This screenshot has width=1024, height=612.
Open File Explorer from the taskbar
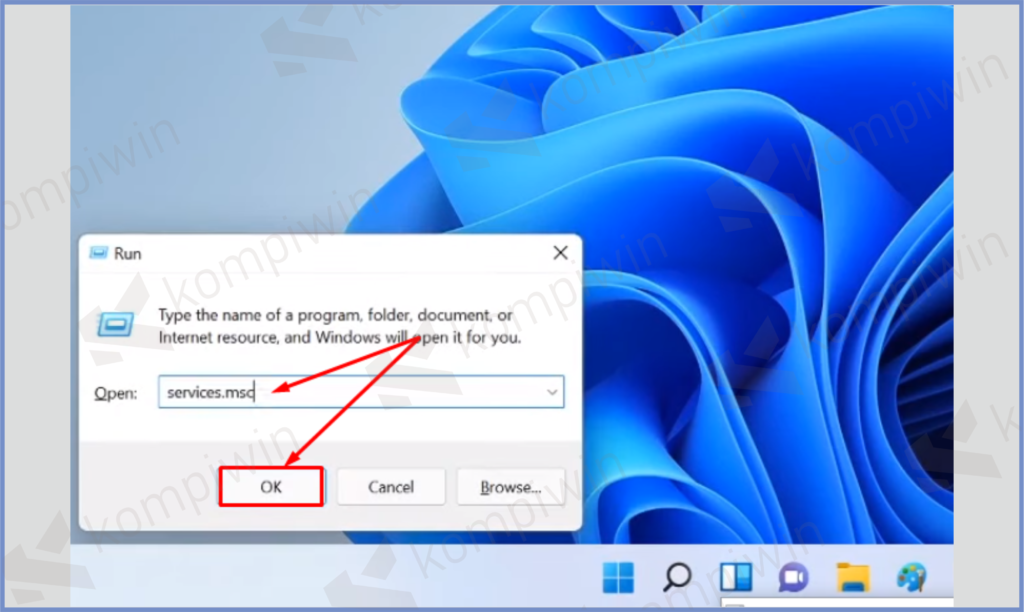[852, 576]
